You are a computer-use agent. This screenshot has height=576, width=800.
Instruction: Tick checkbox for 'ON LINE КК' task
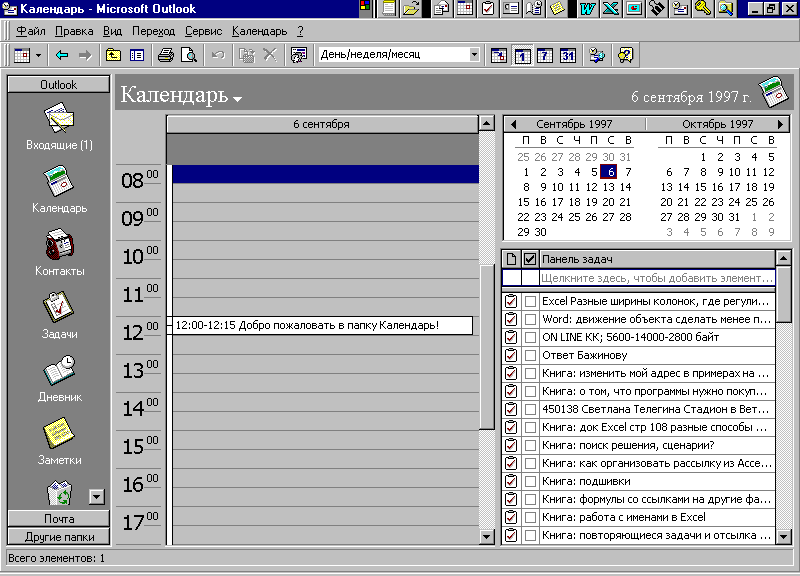530,337
